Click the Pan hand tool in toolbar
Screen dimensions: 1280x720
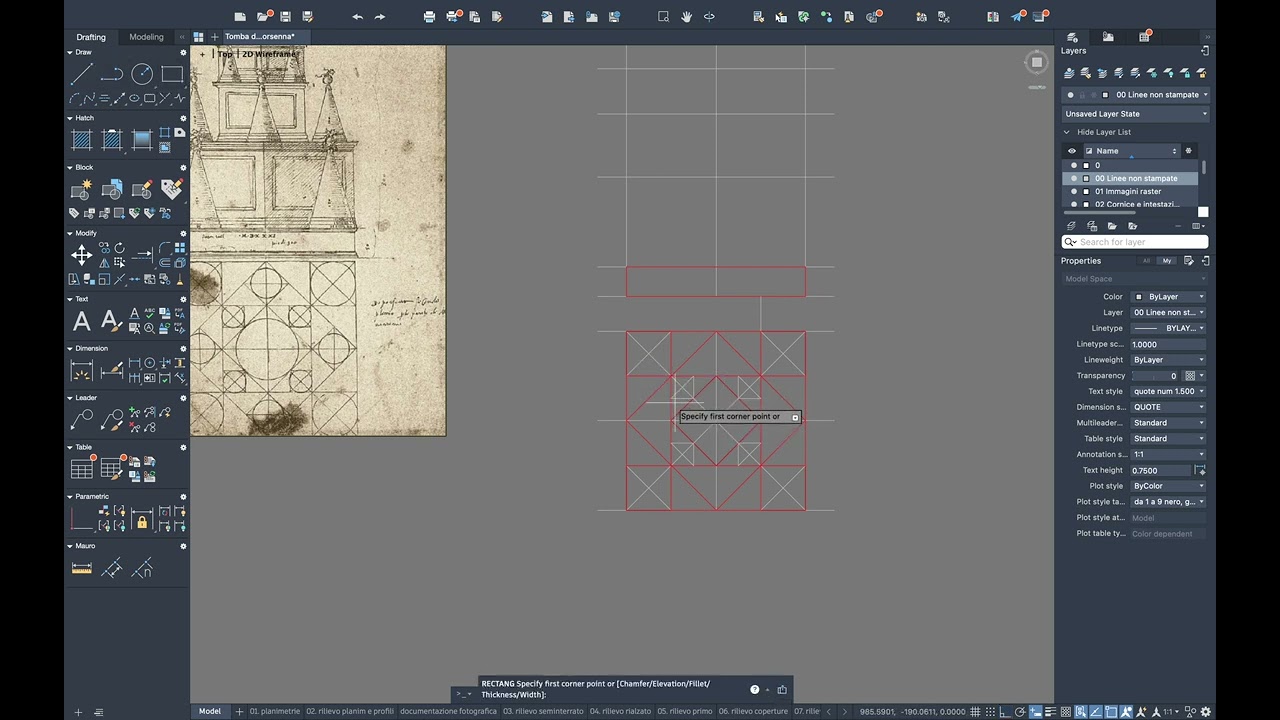686,16
